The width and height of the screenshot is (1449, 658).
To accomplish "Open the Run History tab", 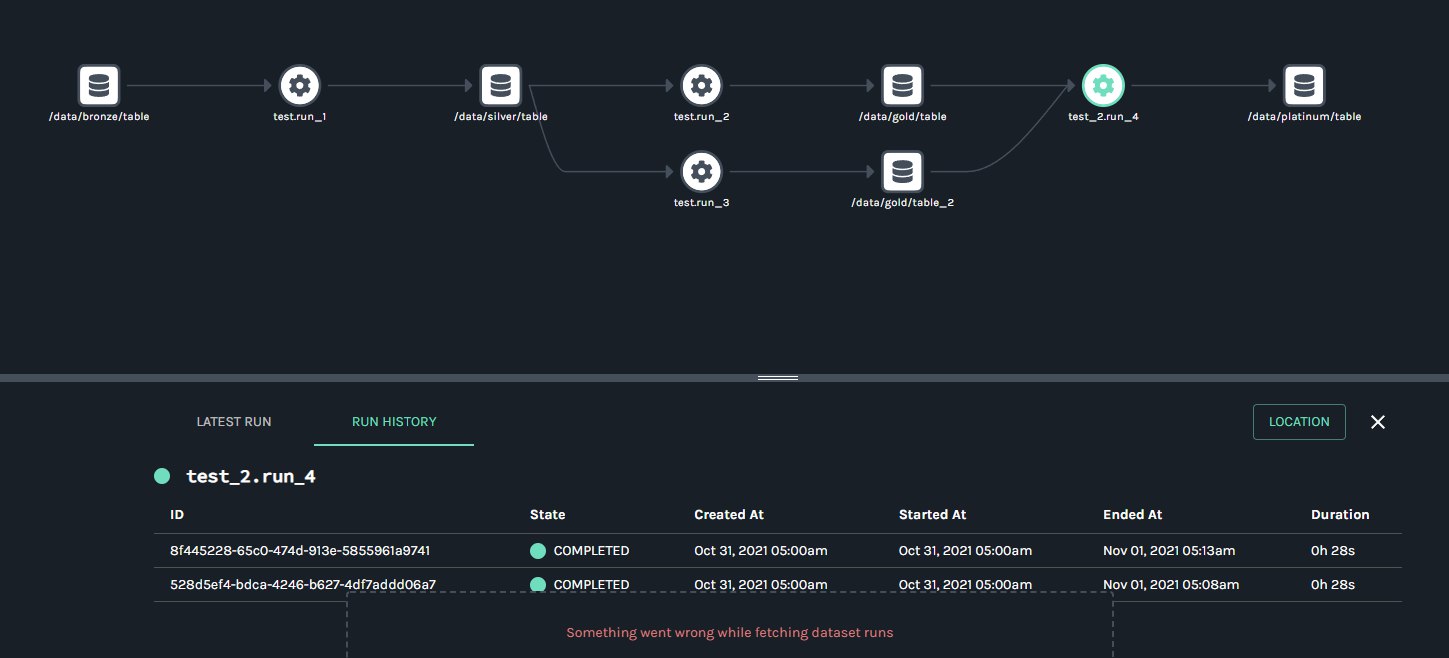I will pos(394,422).
